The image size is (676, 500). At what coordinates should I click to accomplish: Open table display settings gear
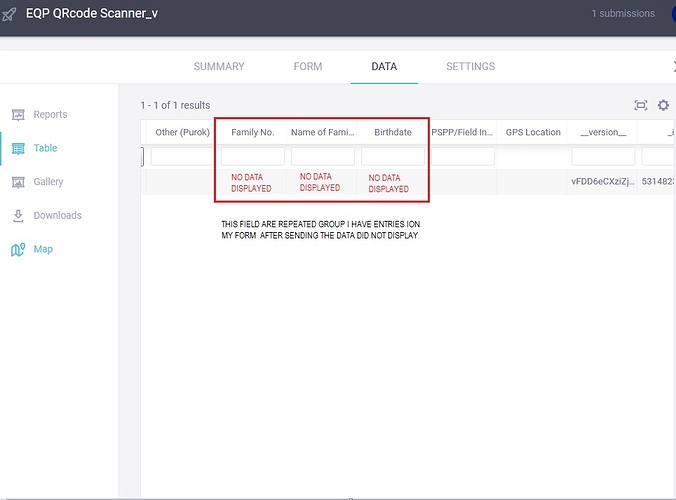tap(663, 105)
